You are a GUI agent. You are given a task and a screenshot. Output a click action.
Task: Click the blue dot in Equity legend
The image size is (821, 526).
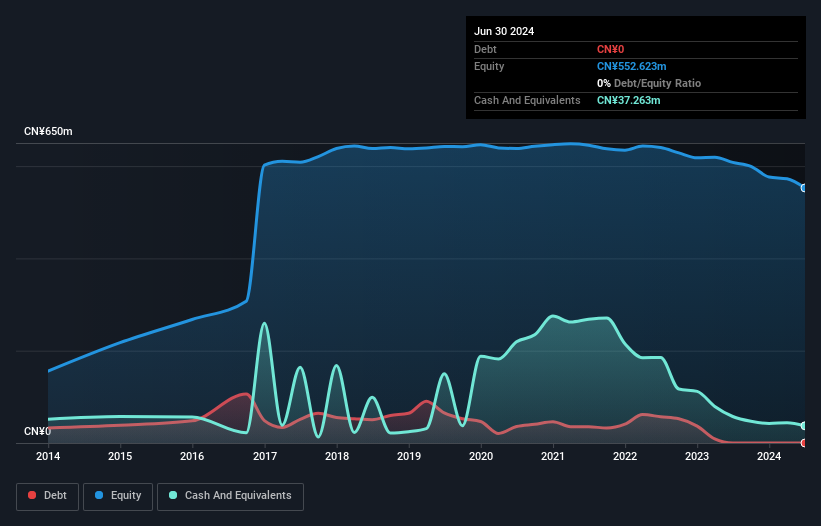(100, 495)
